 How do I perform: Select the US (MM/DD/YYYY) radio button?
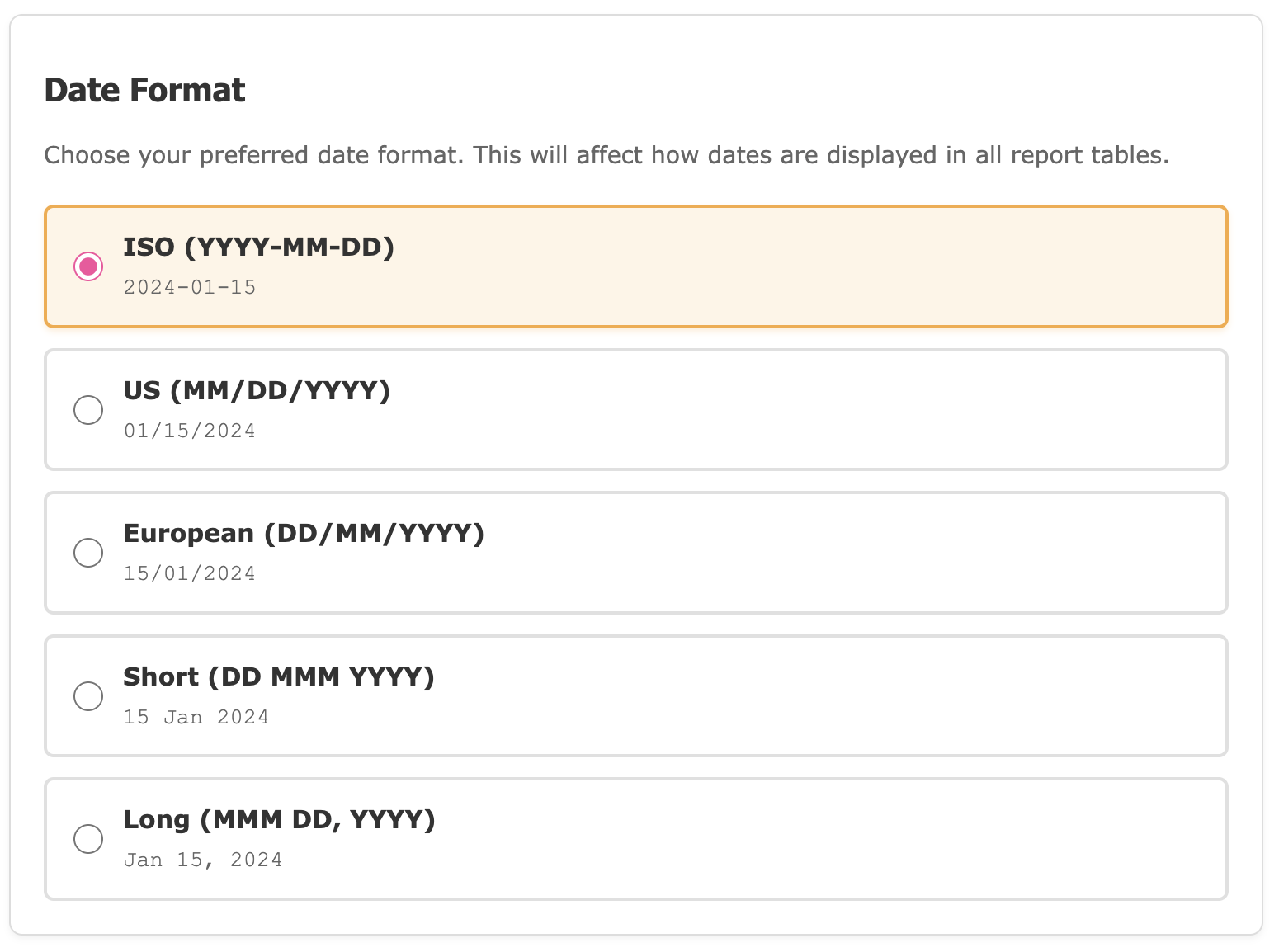pos(88,410)
